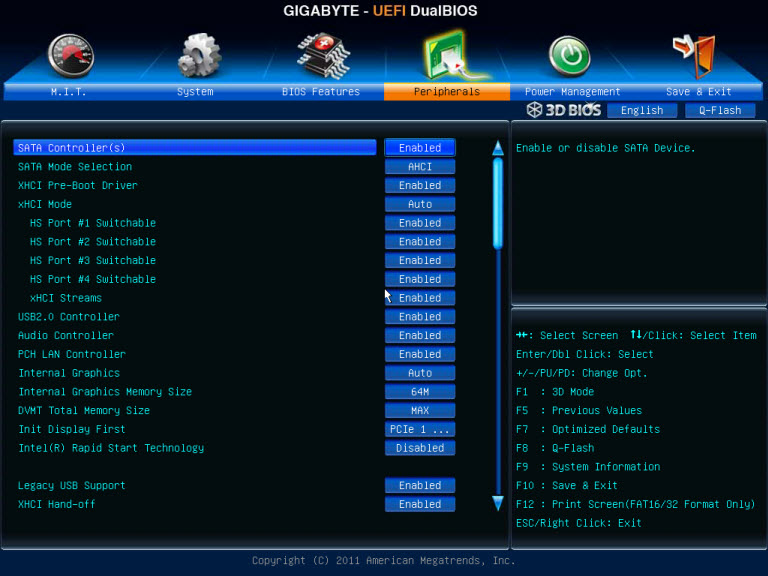Select the HS Port #1 Switchable label
This screenshot has height=576, width=768.
[93, 223]
